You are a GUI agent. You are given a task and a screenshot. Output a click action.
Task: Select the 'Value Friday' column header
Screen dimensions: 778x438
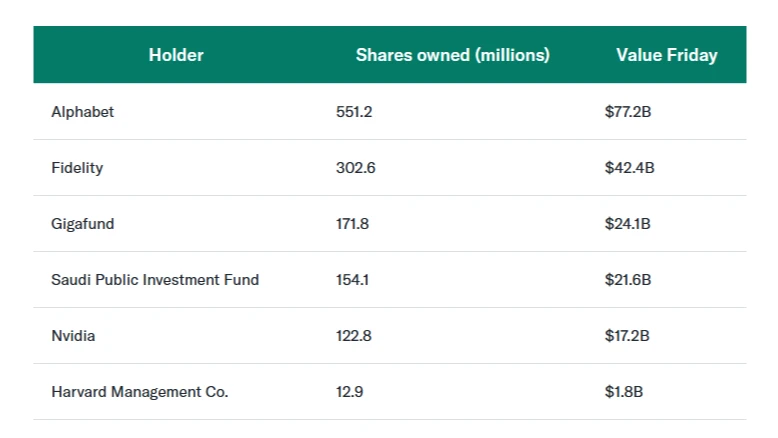click(x=666, y=55)
